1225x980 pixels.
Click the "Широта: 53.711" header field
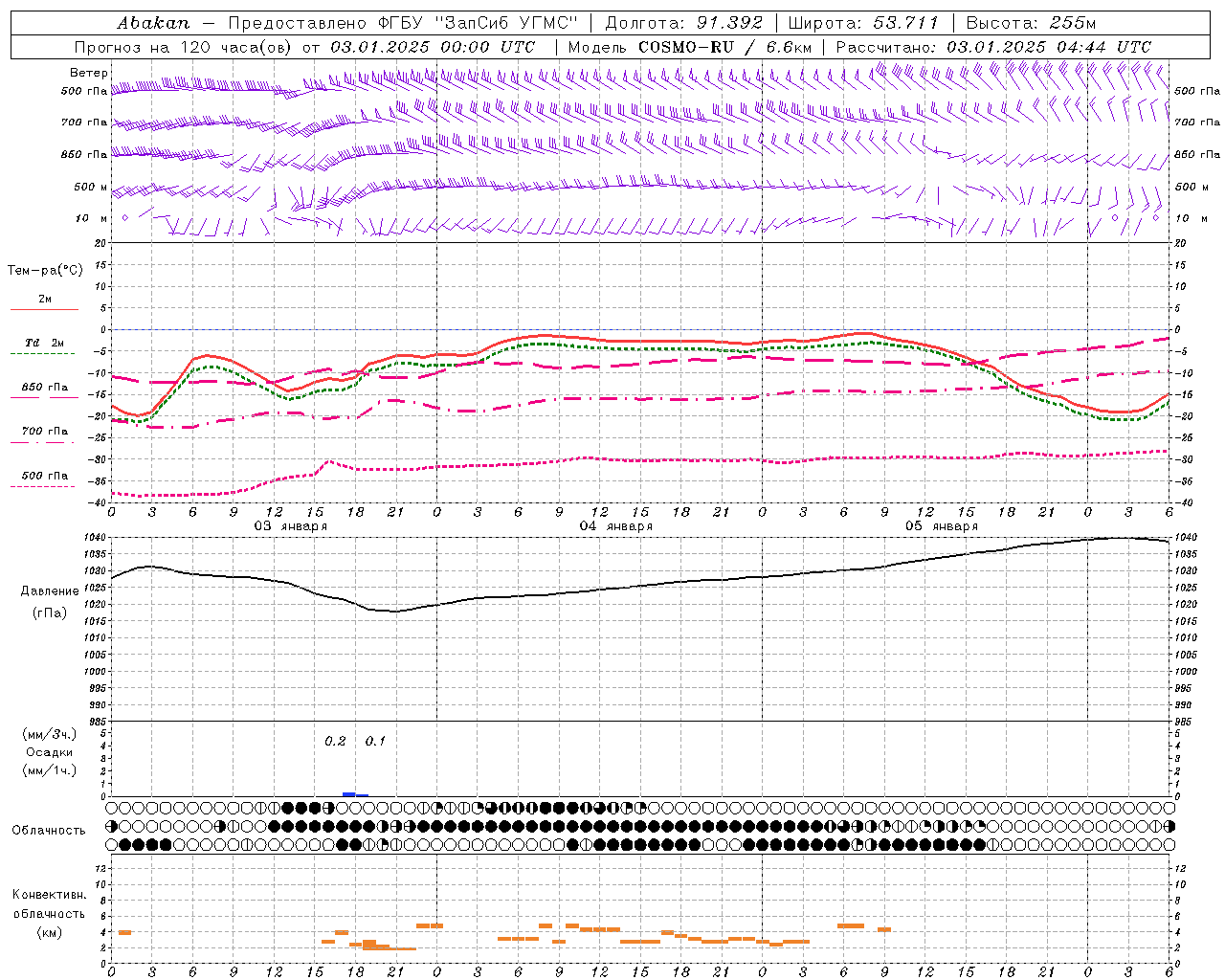click(x=863, y=23)
